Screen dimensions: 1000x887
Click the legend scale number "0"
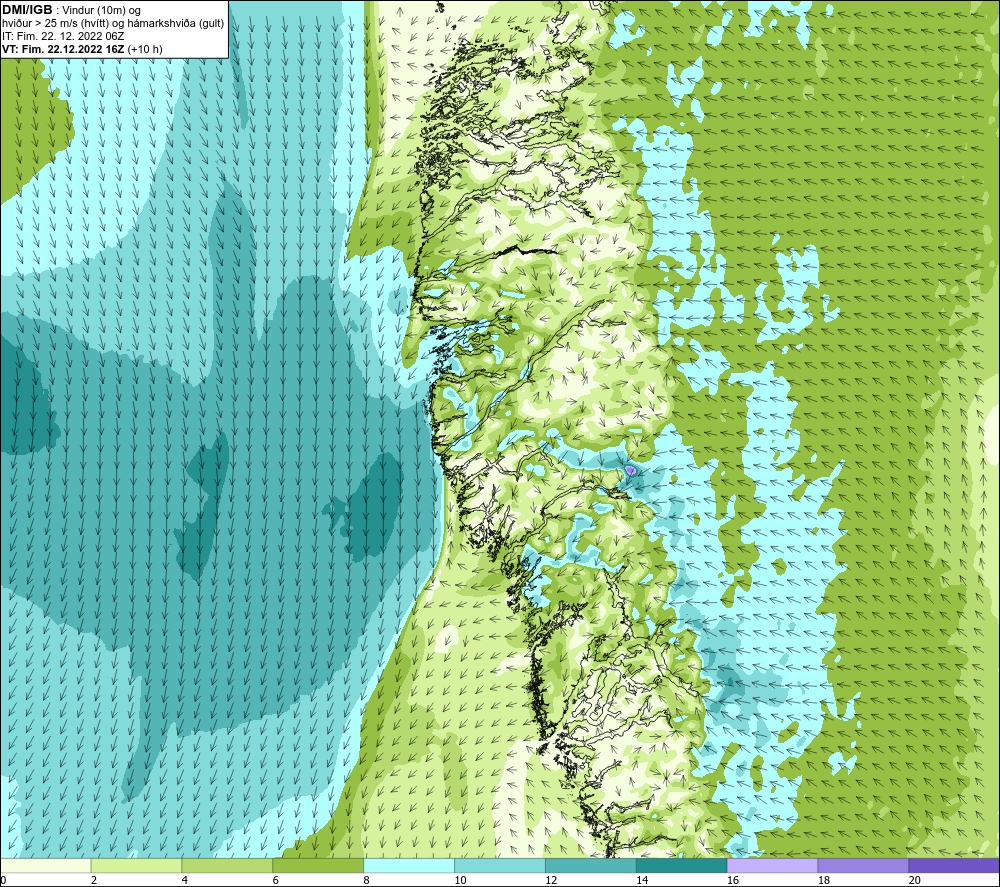click(3, 880)
